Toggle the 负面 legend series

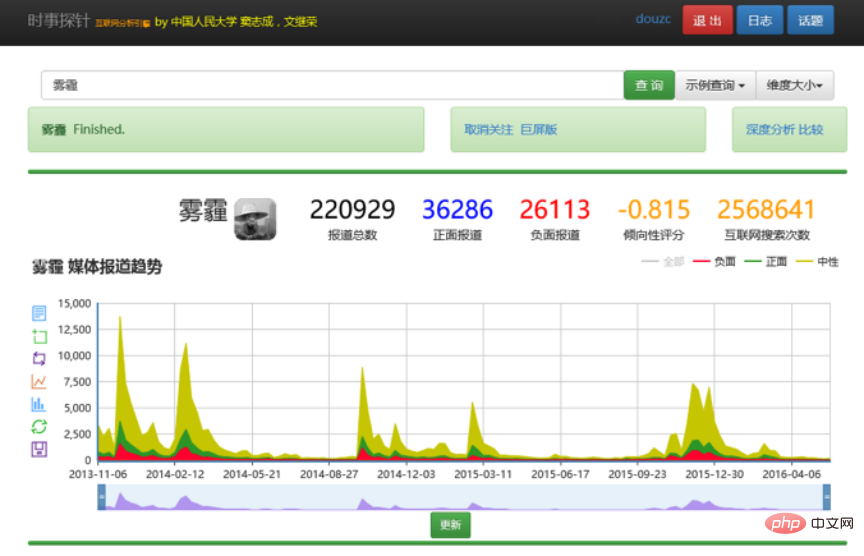point(714,262)
